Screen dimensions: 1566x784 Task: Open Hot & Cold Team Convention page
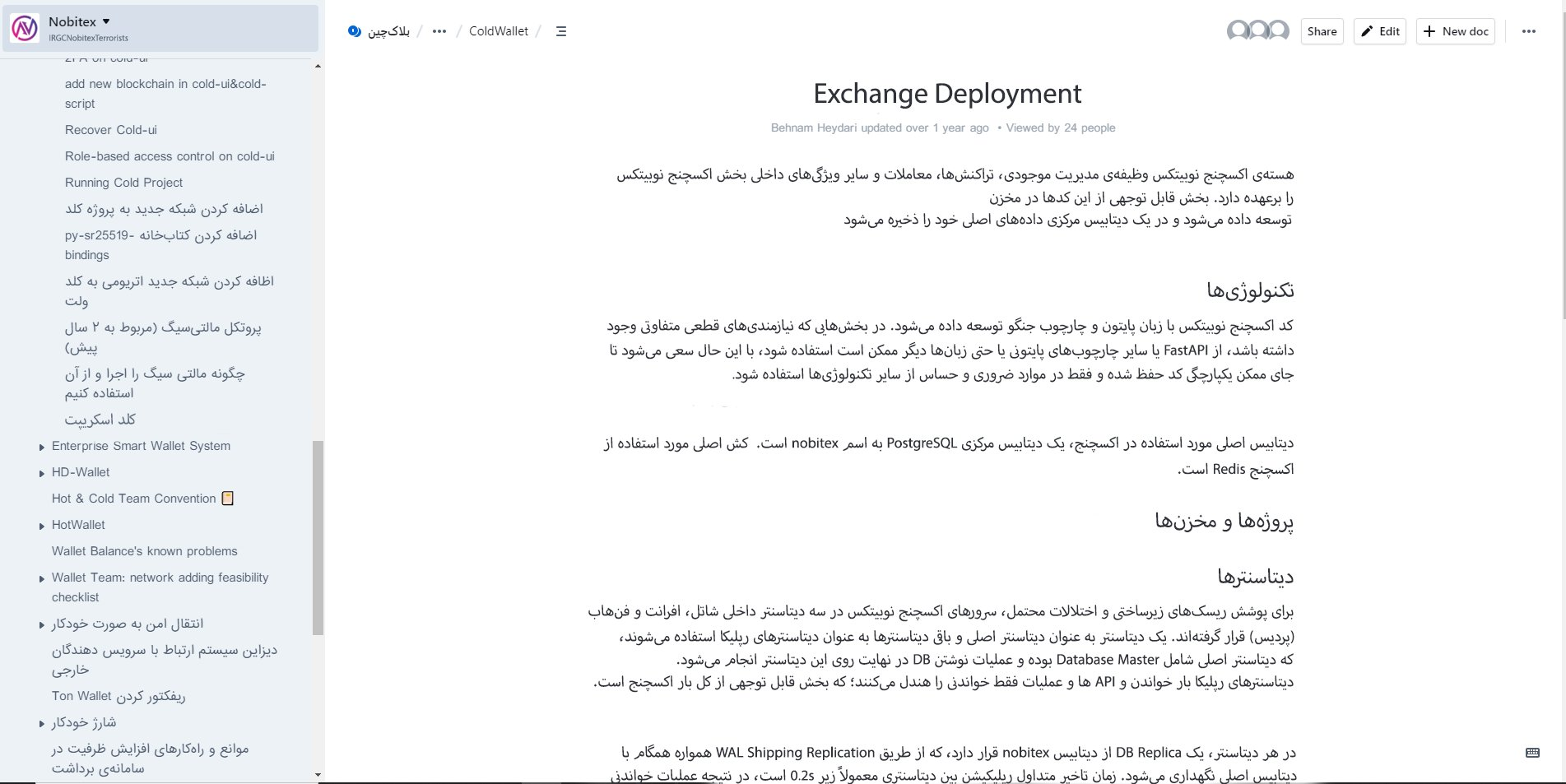tap(134, 499)
